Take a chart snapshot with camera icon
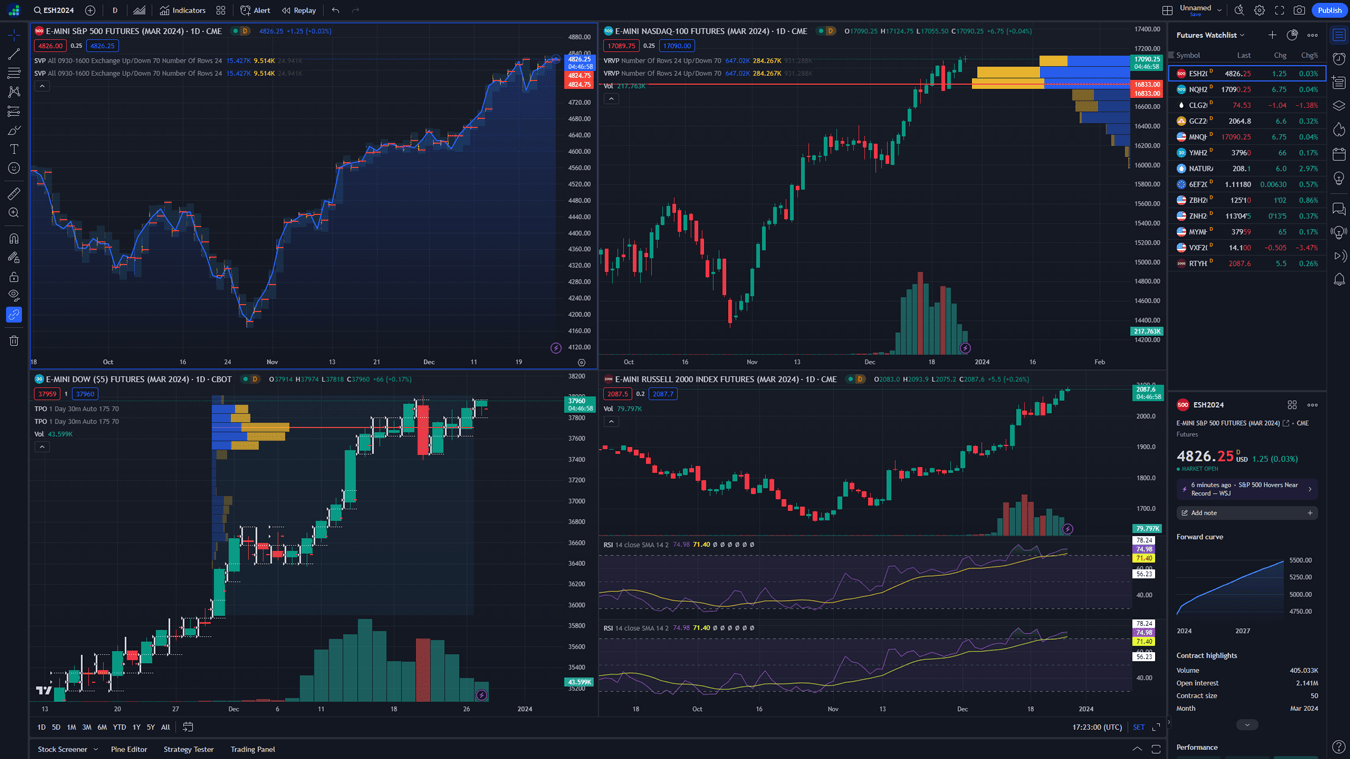Image resolution: width=1350 pixels, height=759 pixels. point(1299,11)
